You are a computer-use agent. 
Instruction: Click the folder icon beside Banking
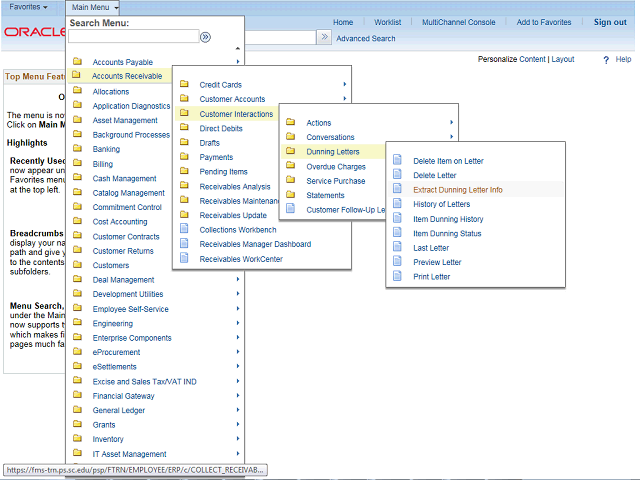[x=77, y=149]
